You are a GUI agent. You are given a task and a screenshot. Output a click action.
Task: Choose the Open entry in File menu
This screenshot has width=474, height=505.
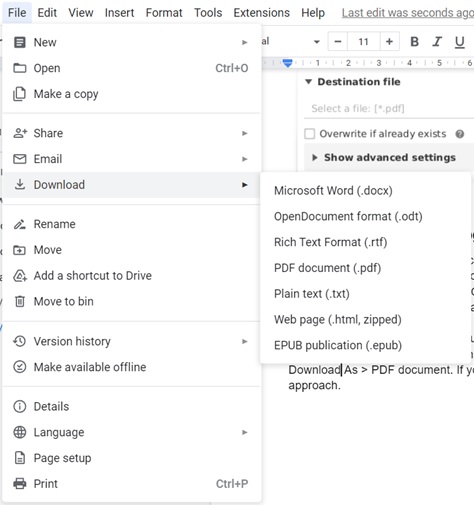point(132,68)
